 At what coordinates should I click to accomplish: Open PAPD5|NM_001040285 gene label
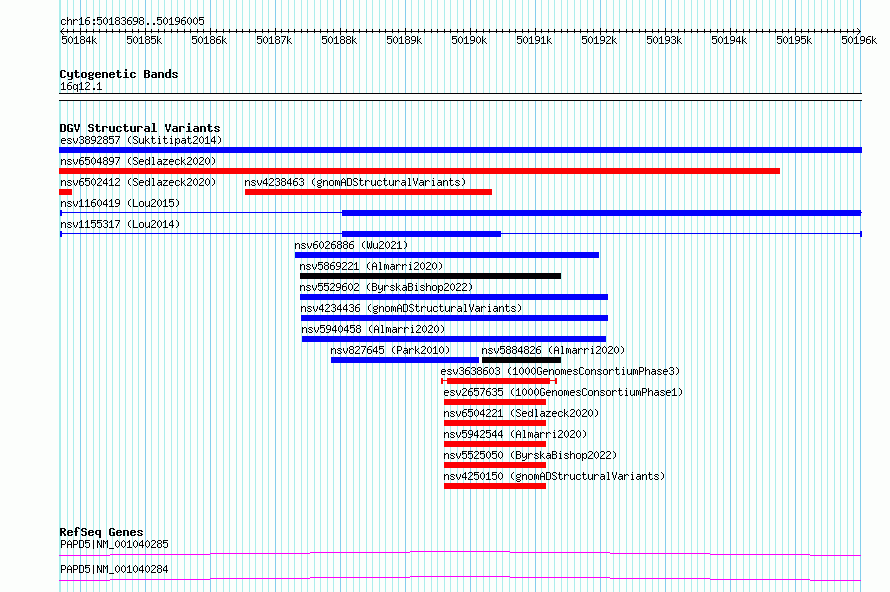point(114,544)
